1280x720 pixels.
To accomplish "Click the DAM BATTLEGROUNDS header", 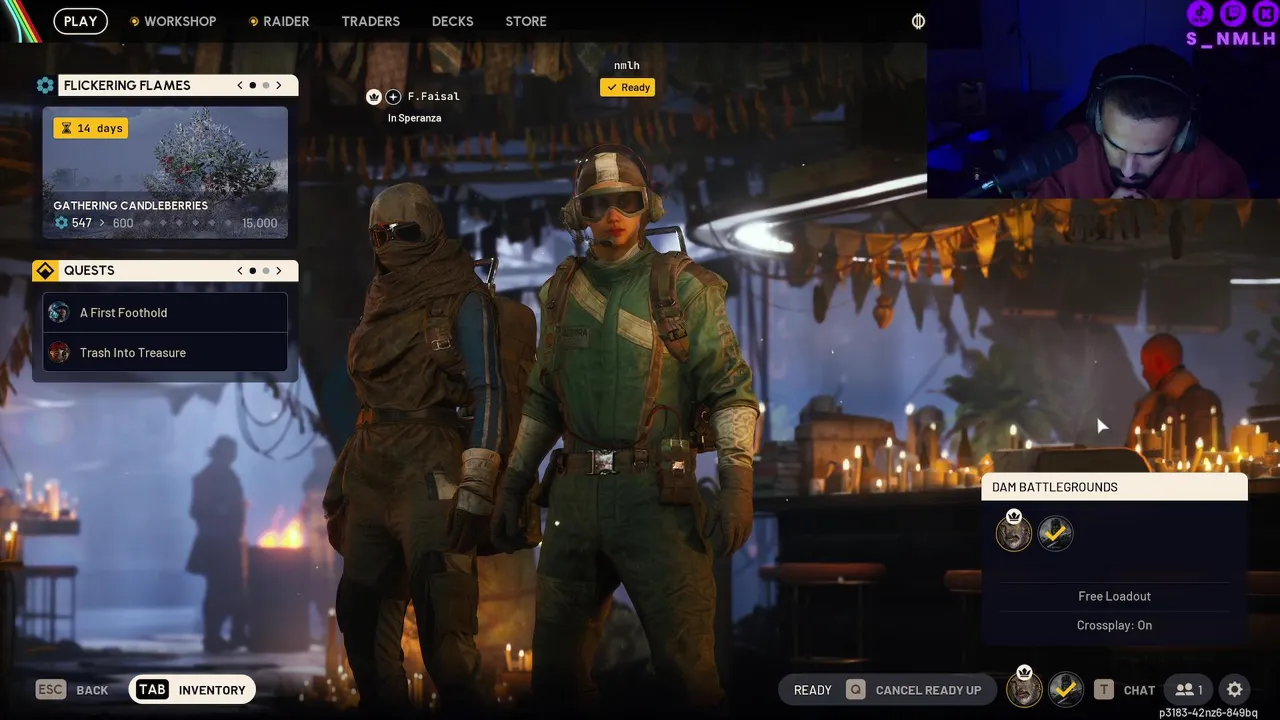I will click(1114, 487).
